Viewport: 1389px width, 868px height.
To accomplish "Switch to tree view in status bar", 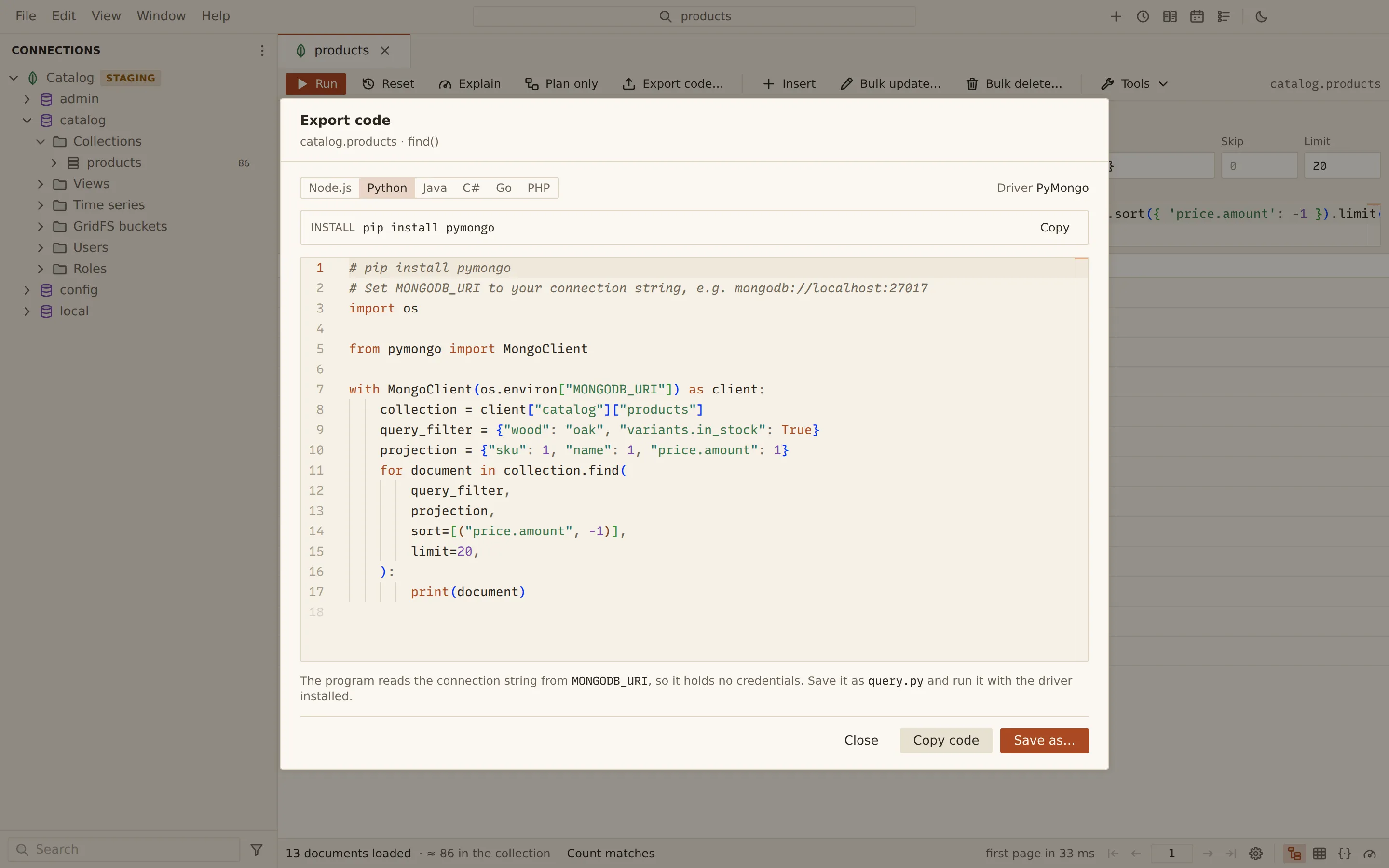I will click(x=1294, y=854).
